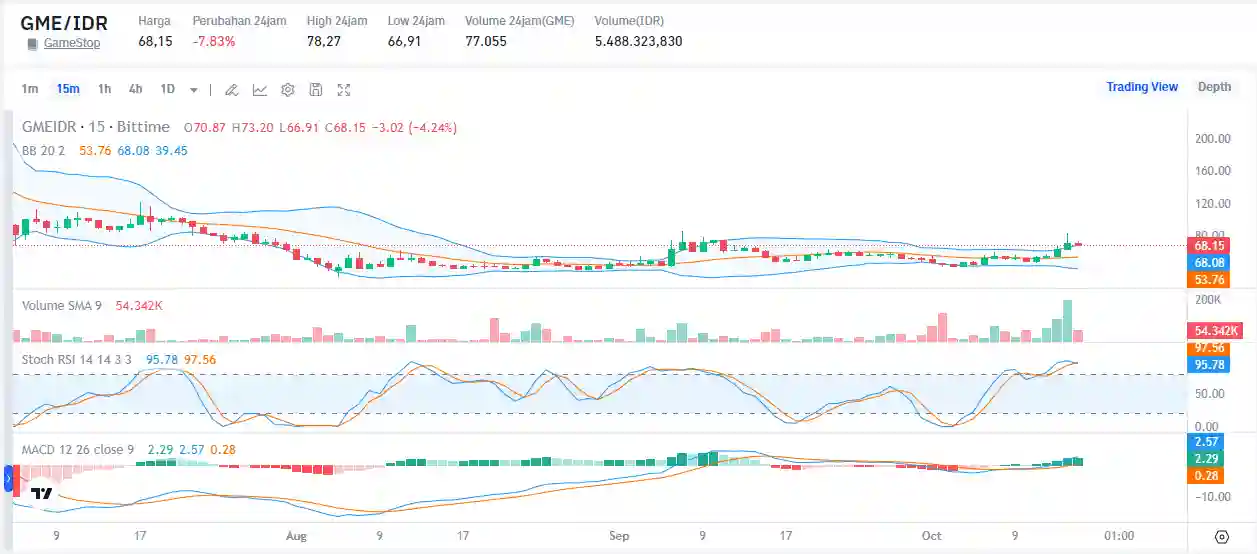
Task: Click the 200.00 price scale label
Action: (x=1214, y=139)
